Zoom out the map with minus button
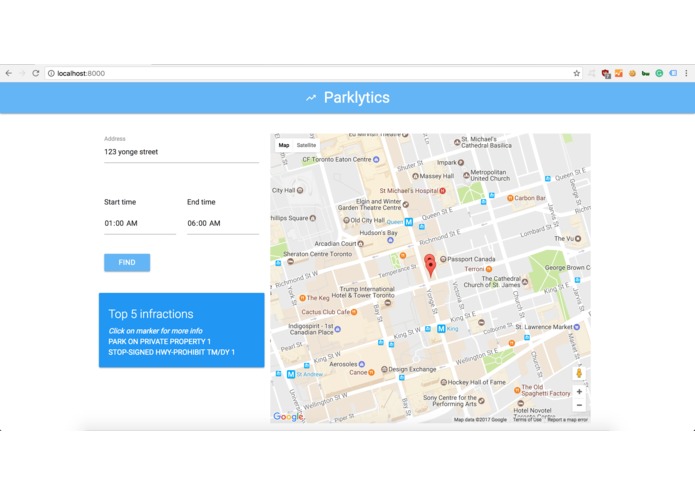 [x=579, y=405]
